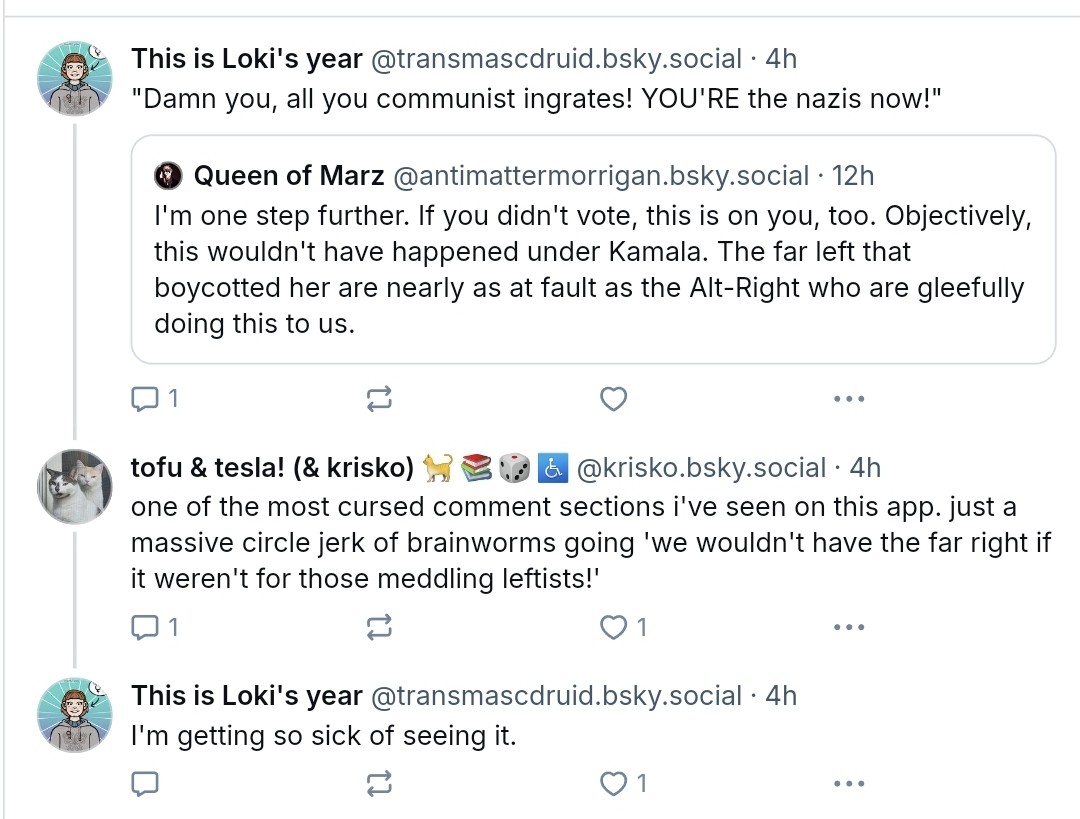Repost "I'm getting so sick of seeing it"
This screenshot has height=819, width=1080.
pos(379,783)
